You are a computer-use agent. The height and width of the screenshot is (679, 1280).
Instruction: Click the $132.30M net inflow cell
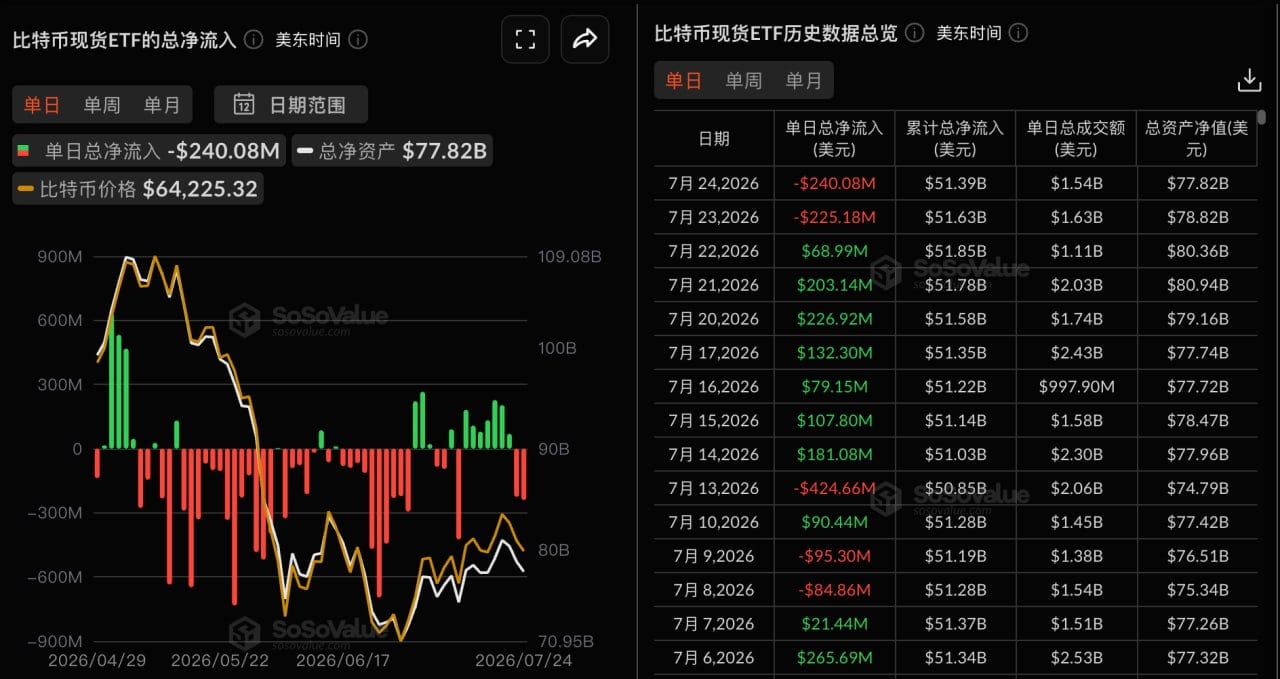point(834,353)
